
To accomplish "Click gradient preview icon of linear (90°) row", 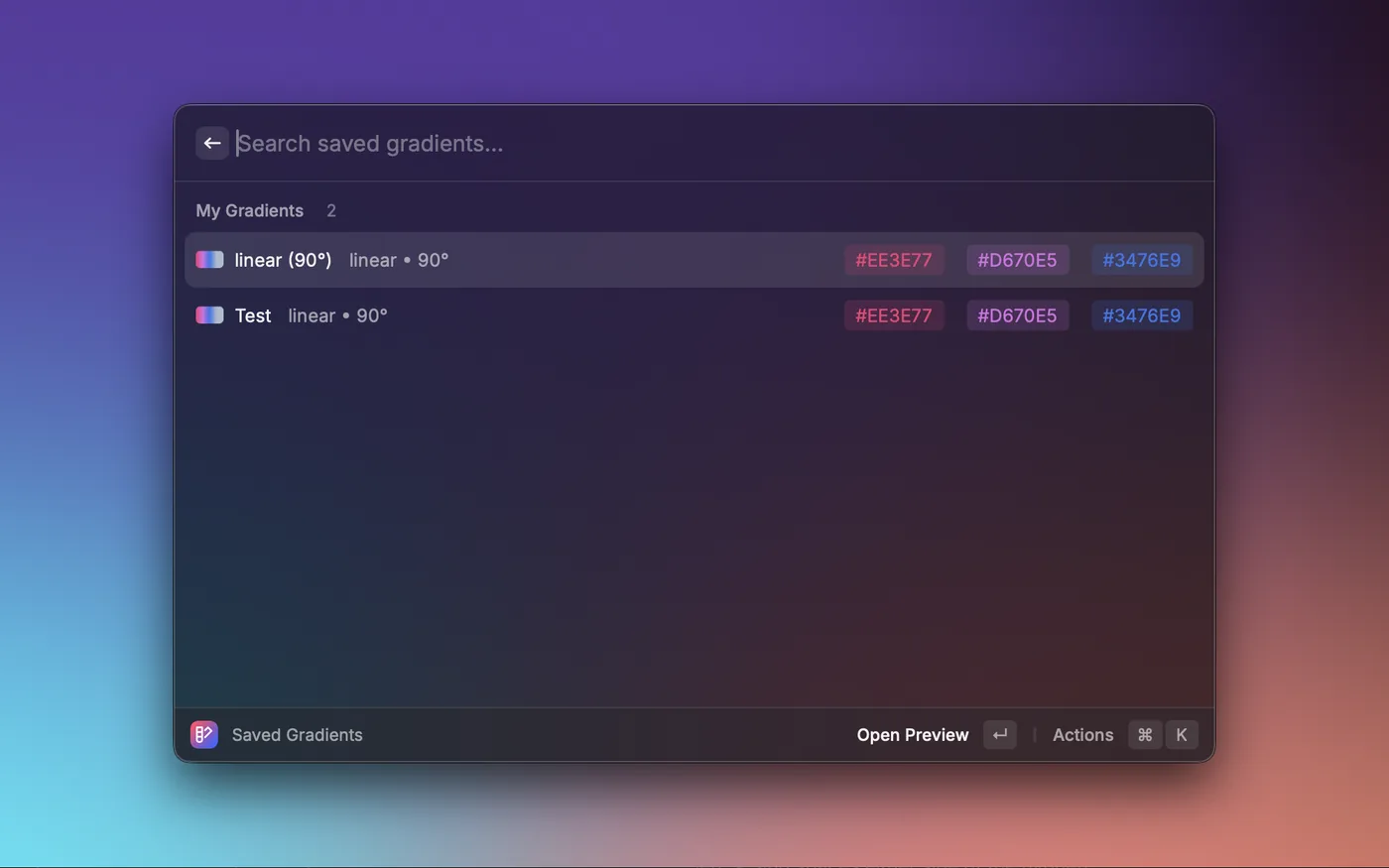I will pyautogui.click(x=209, y=260).
